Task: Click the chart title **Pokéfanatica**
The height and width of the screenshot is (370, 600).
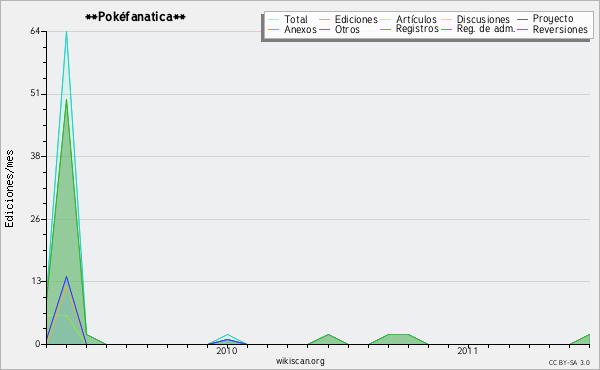Action: click(x=135, y=17)
